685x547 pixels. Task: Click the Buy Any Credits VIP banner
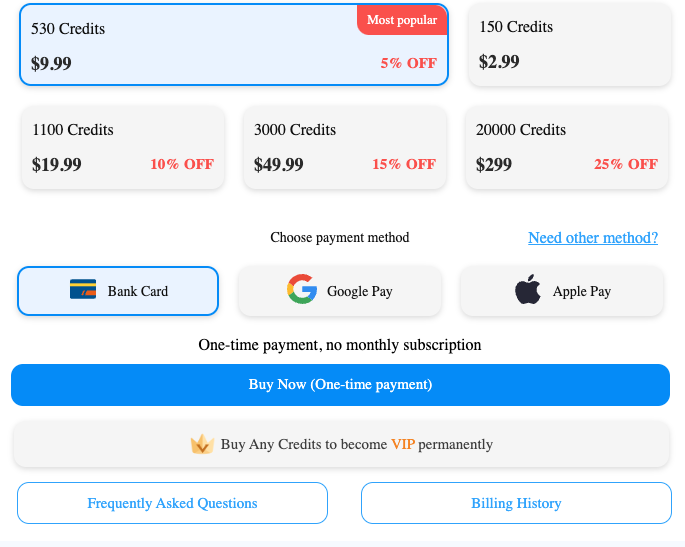342,444
